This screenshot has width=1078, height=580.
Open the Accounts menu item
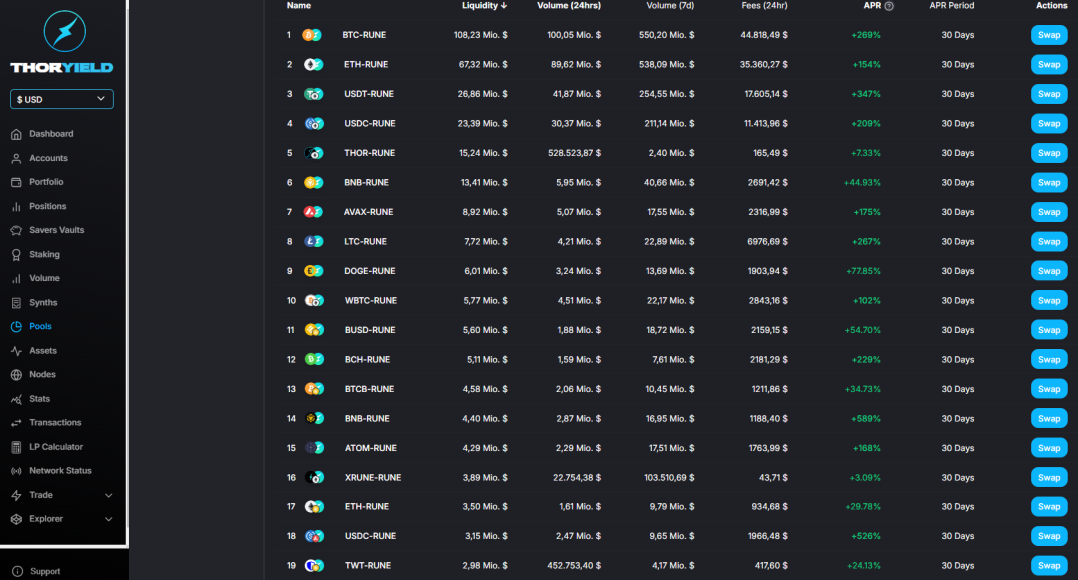48,158
